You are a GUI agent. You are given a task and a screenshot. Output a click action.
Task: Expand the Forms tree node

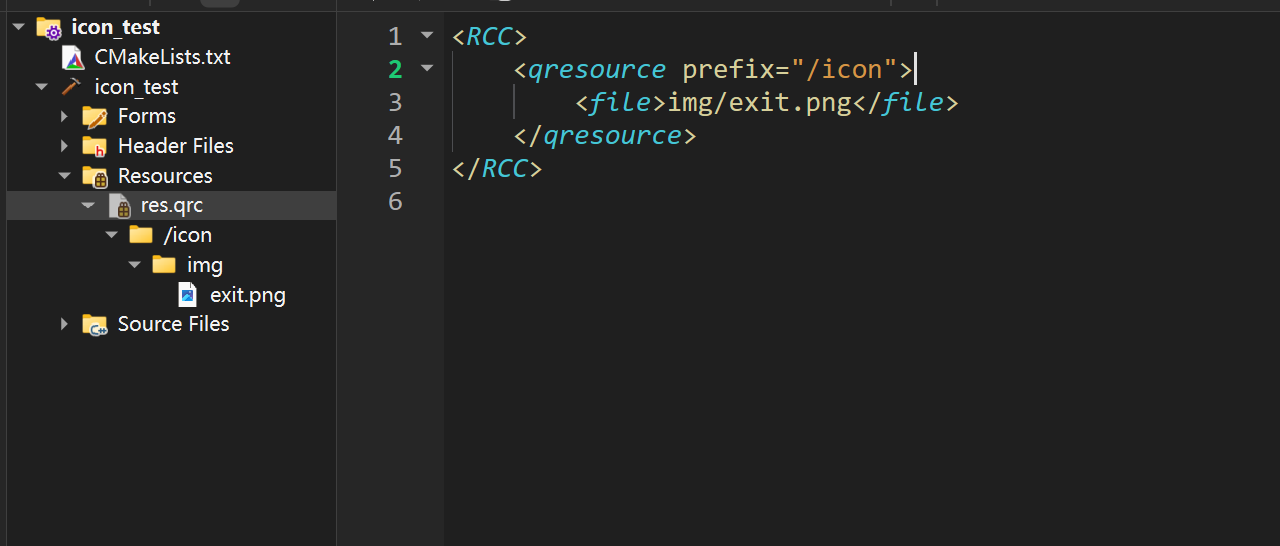click(x=64, y=117)
